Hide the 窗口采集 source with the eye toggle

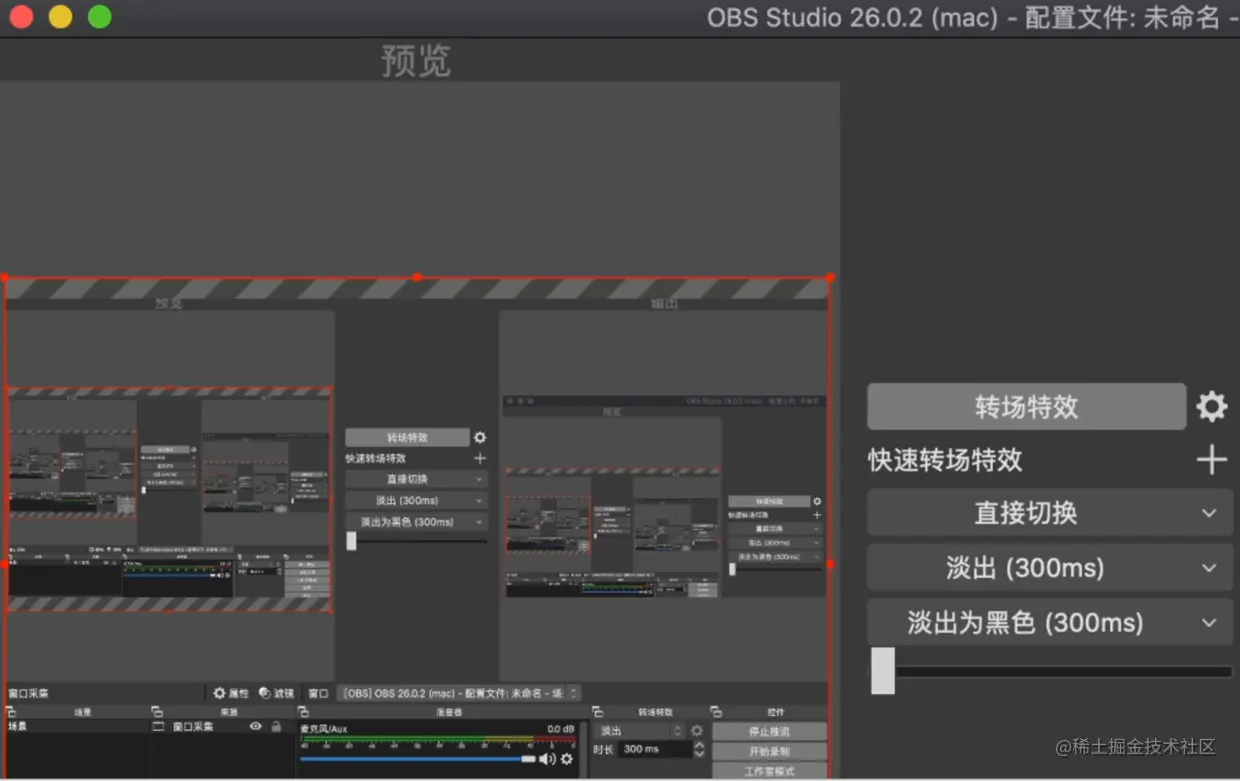pyautogui.click(x=256, y=727)
